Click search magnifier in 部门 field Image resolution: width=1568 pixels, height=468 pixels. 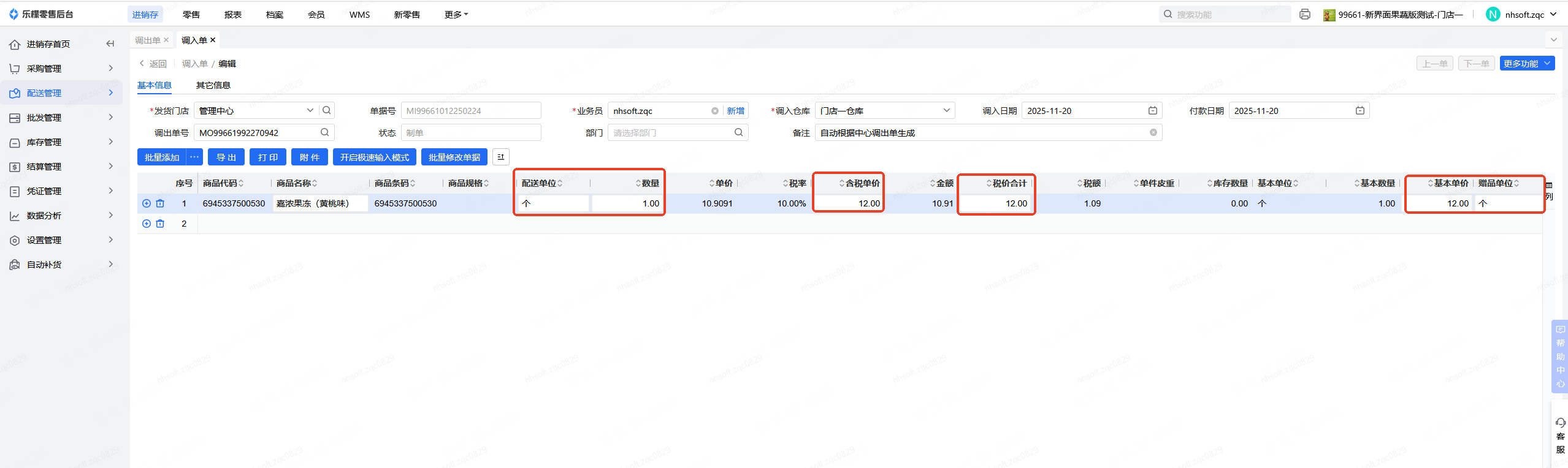[739, 132]
